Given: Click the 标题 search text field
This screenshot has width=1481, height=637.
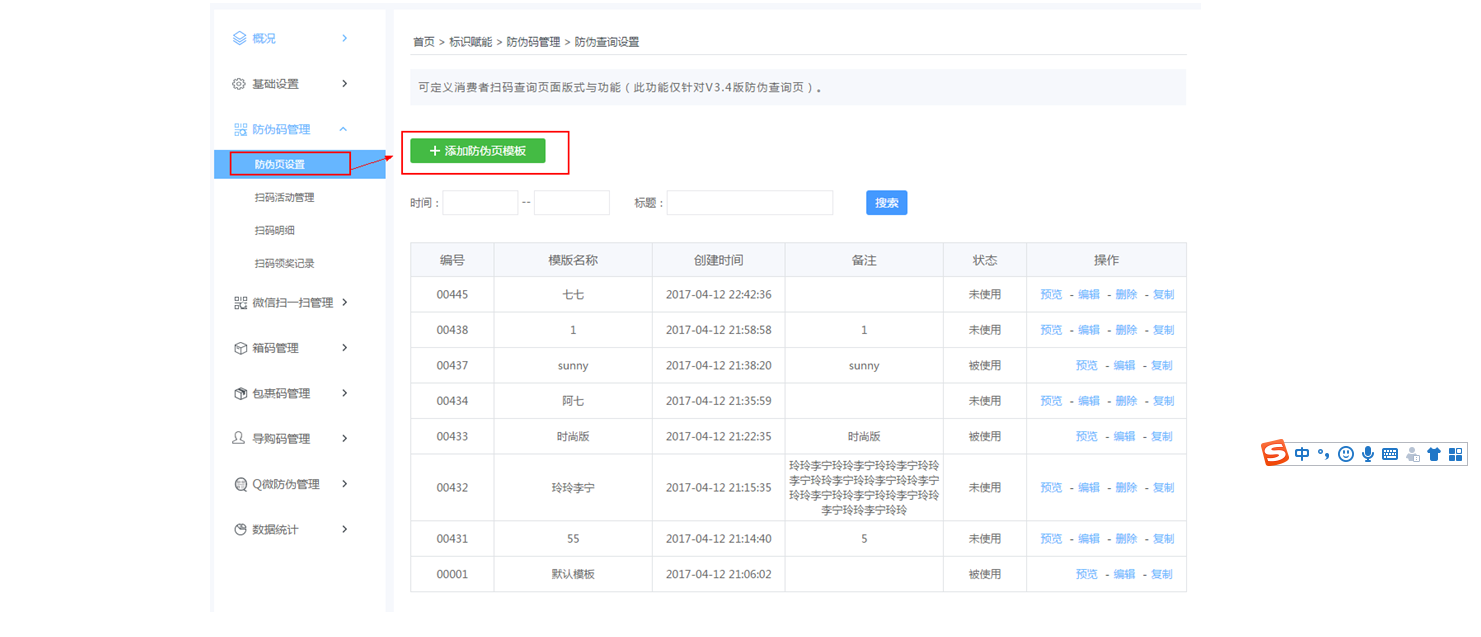Looking at the screenshot, I should pyautogui.click(x=749, y=203).
